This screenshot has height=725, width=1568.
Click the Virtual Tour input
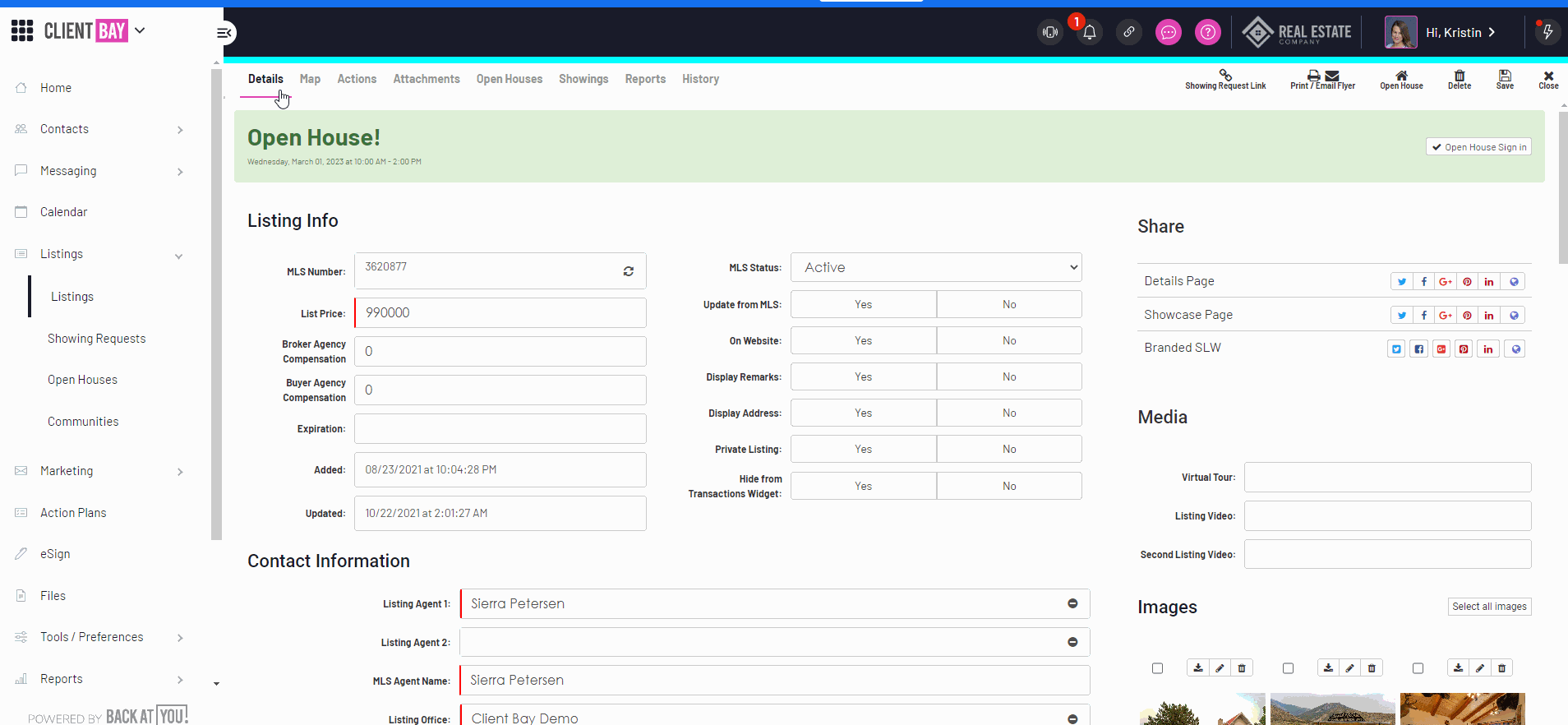[x=1387, y=477]
